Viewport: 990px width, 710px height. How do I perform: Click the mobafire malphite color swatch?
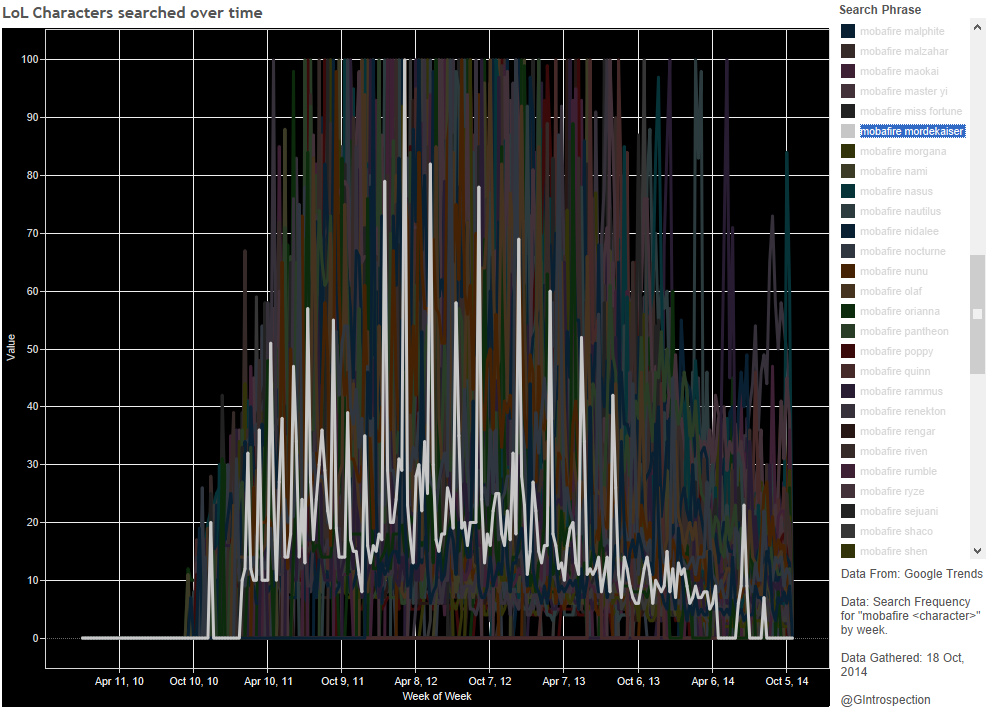(x=848, y=31)
